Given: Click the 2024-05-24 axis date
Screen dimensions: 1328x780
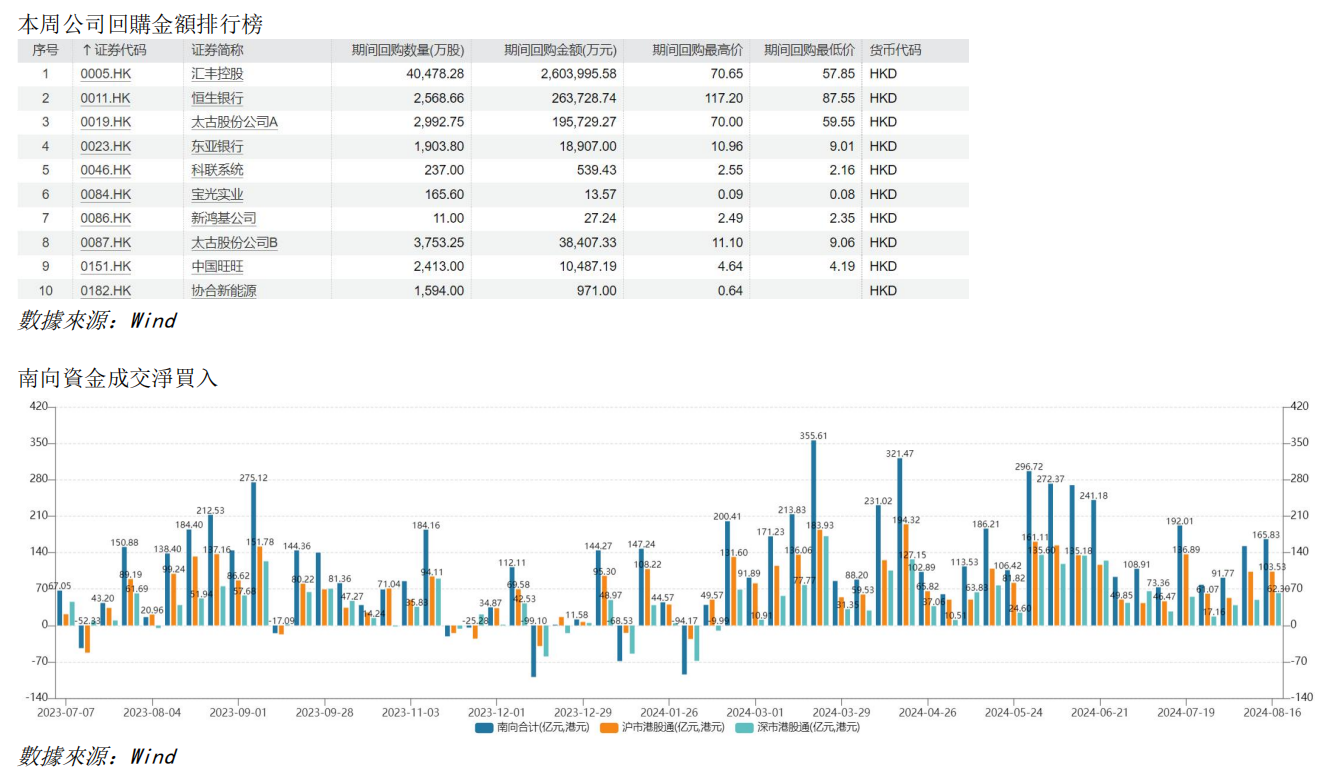Looking at the screenshot, I should 1013,712.
